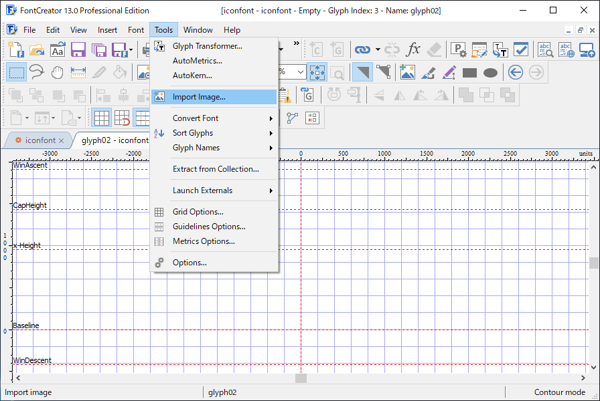Click the Open Installed Font icon

click(x=57, y=50)
